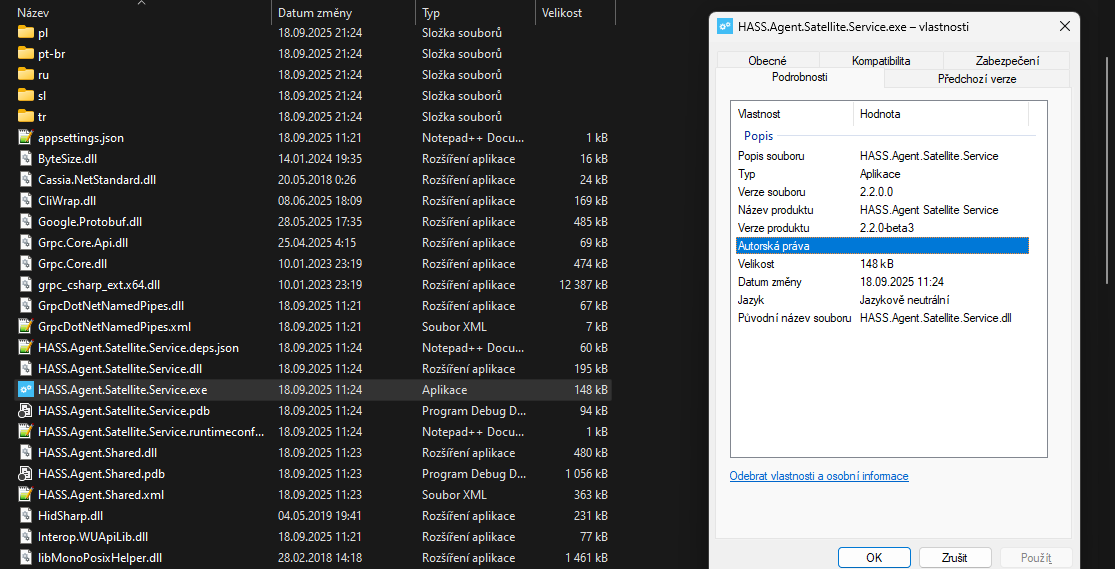Image resolution: width=1115 pixels, height=569 pixels.
Task: Click the Grpc.Core.dll file icon
Action: [x=26, y=264]
